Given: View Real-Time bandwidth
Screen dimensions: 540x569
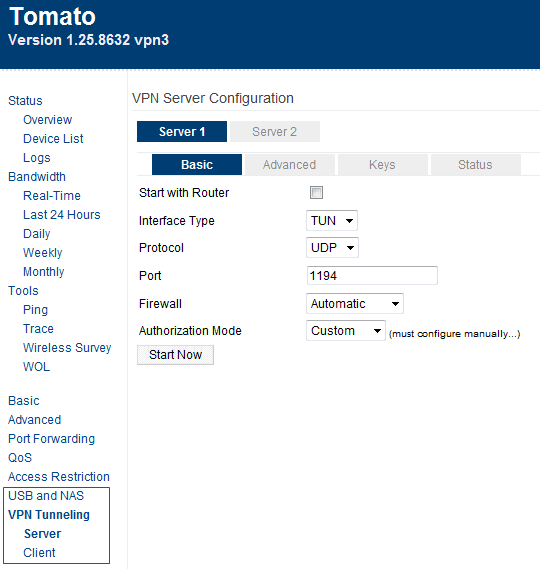Looking at the screenshot, I should pyautogui.click(x=52, y=196).
